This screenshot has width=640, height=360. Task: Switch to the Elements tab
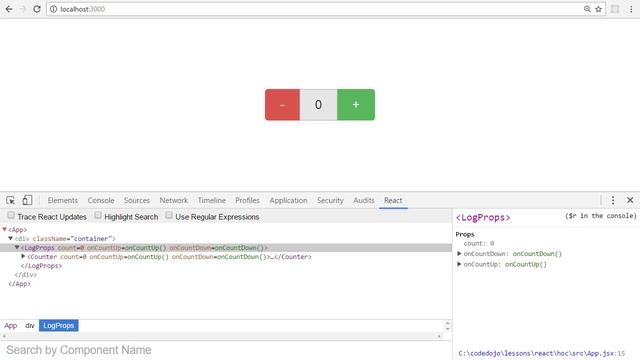pos(62,200)
